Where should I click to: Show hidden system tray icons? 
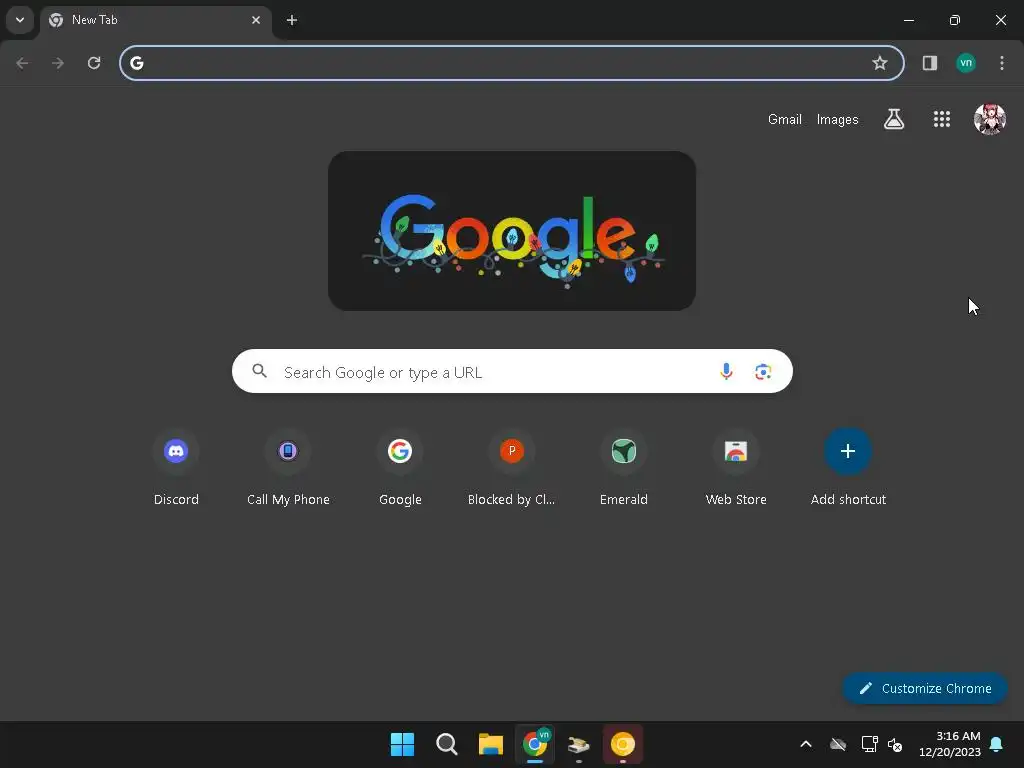[806, 744]
